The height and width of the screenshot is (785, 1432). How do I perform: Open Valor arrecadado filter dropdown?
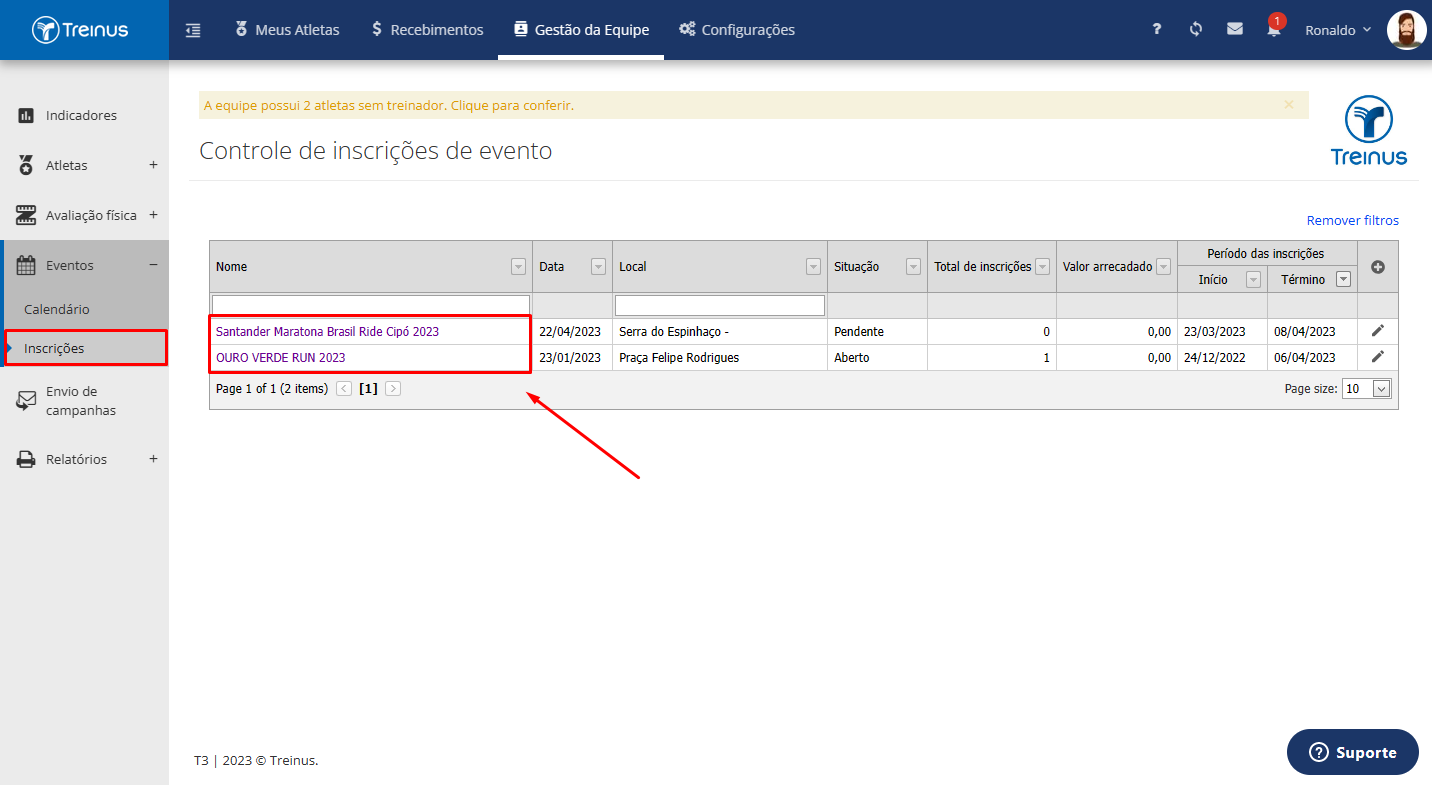[x=1163, y=267]
